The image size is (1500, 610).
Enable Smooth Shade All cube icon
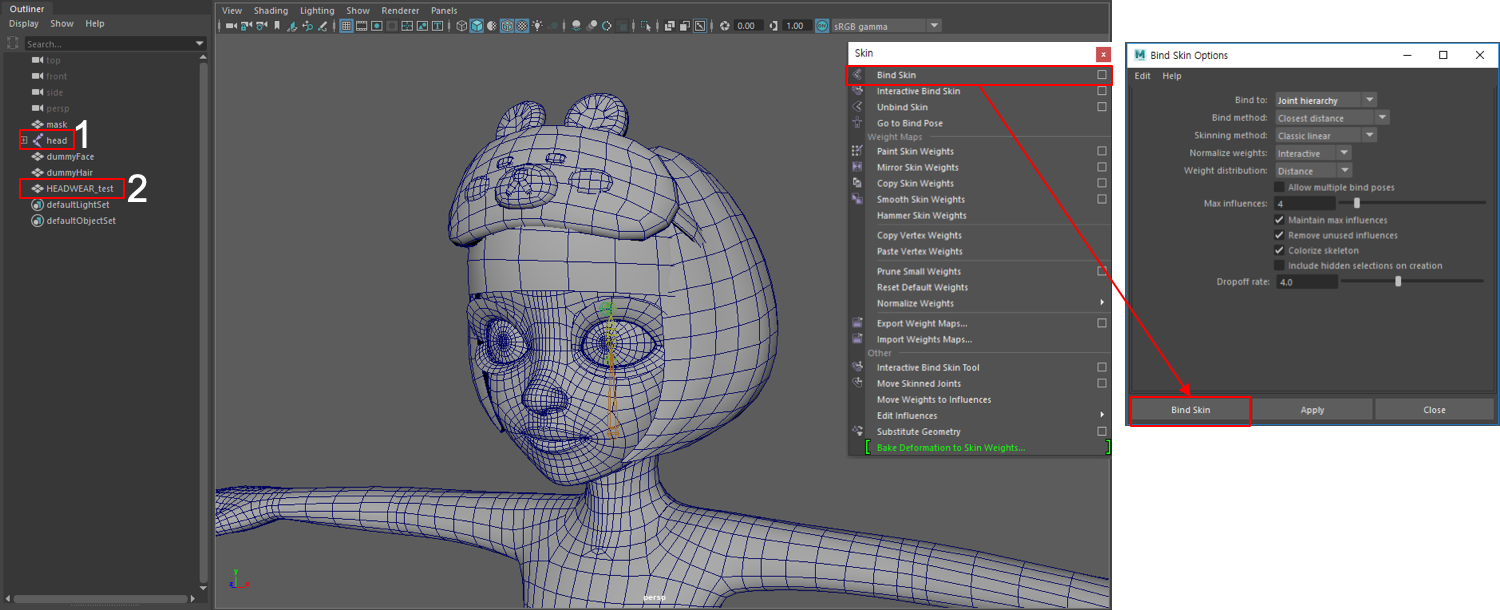[477, 26]
